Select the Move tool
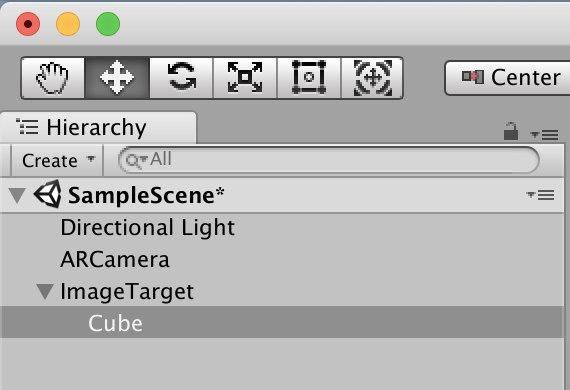 117,78
